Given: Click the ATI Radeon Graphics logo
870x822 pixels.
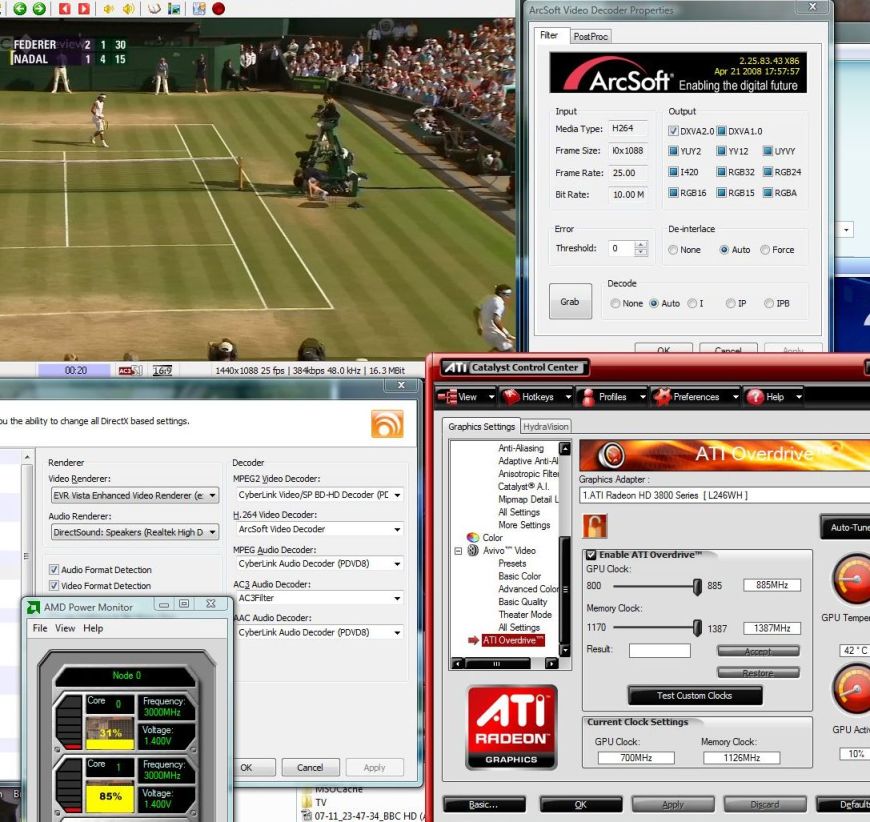Looking at the screenshot, I should (x=511, y=727).
